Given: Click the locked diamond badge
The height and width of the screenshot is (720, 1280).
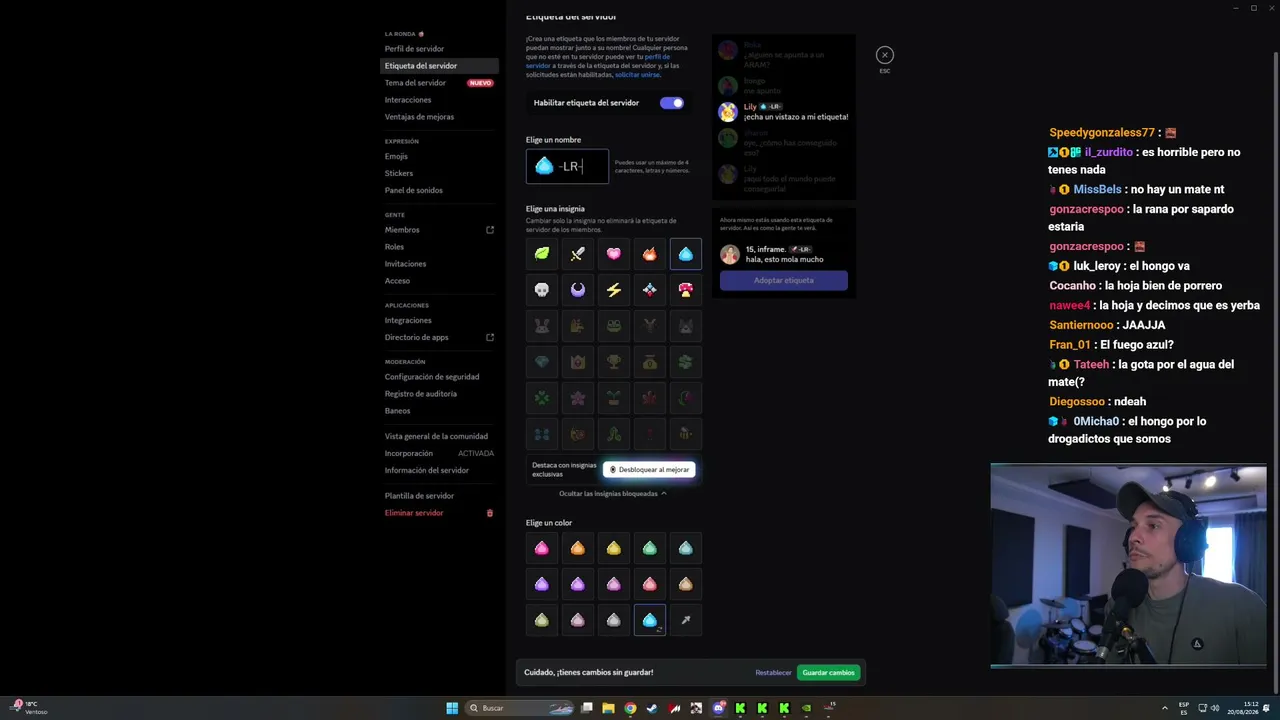Looking at the screenshot, I should (x=542, y=362).
